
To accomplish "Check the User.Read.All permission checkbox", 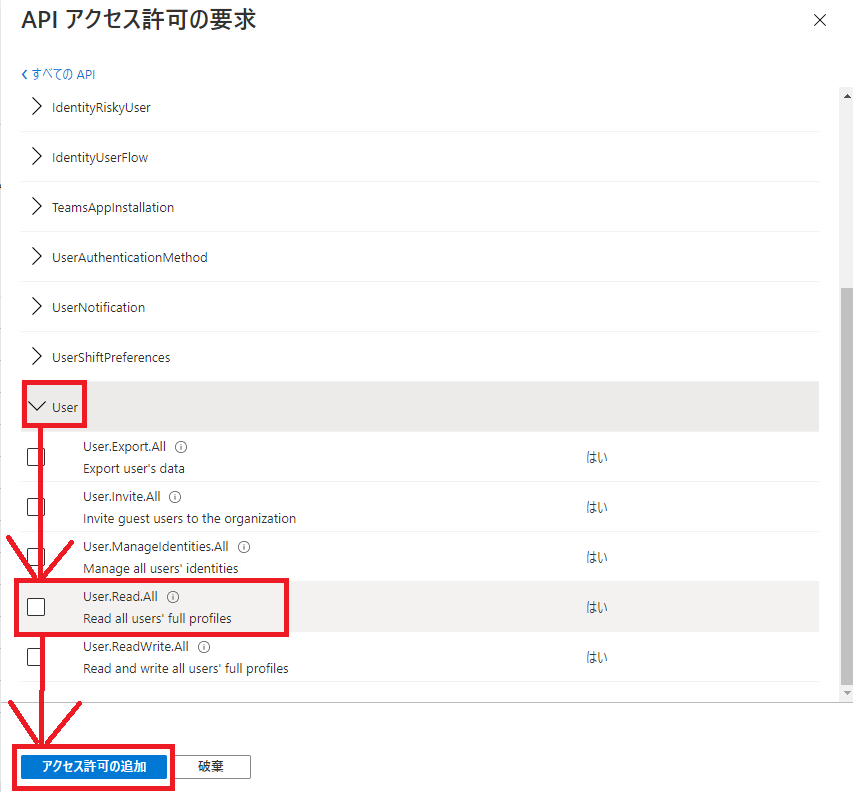I will pos(35,606).
